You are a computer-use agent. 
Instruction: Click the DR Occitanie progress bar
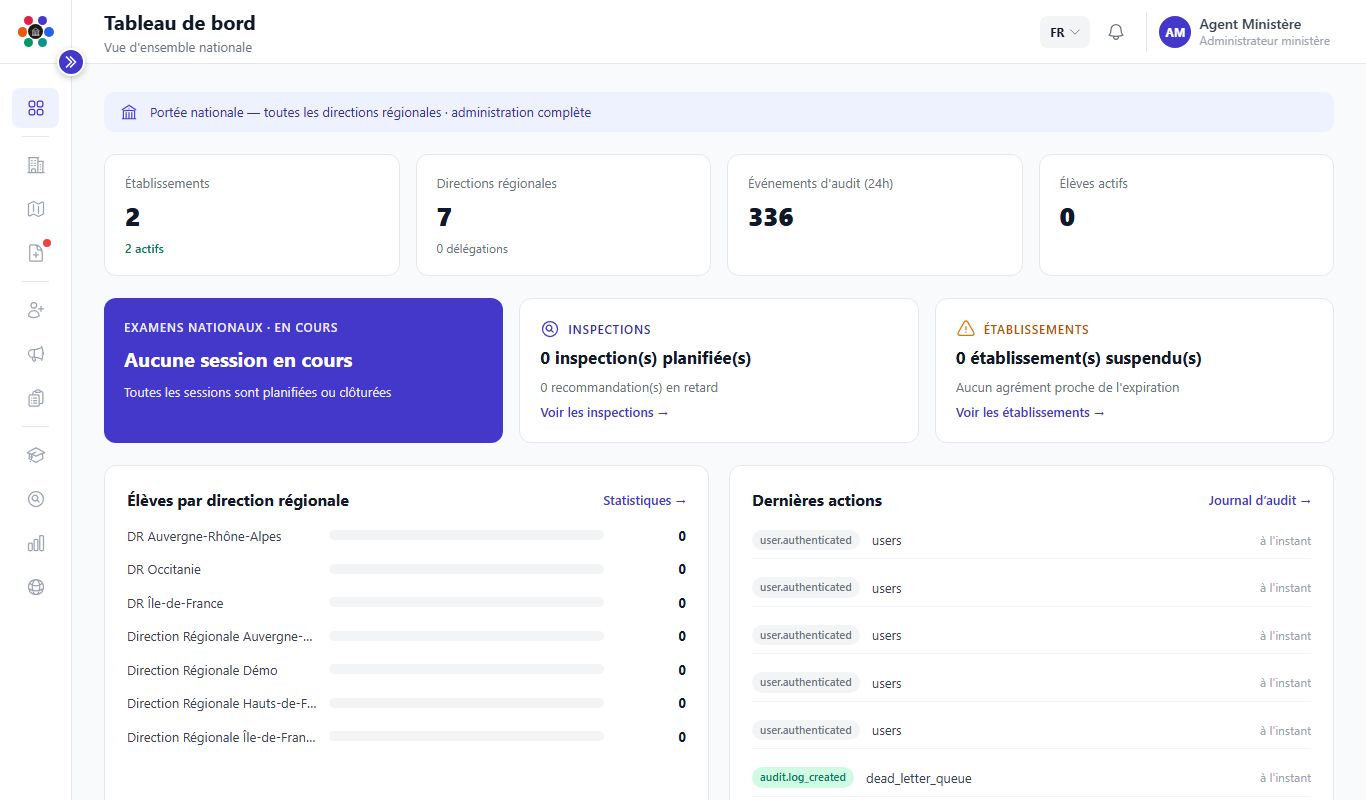point(466,570)
